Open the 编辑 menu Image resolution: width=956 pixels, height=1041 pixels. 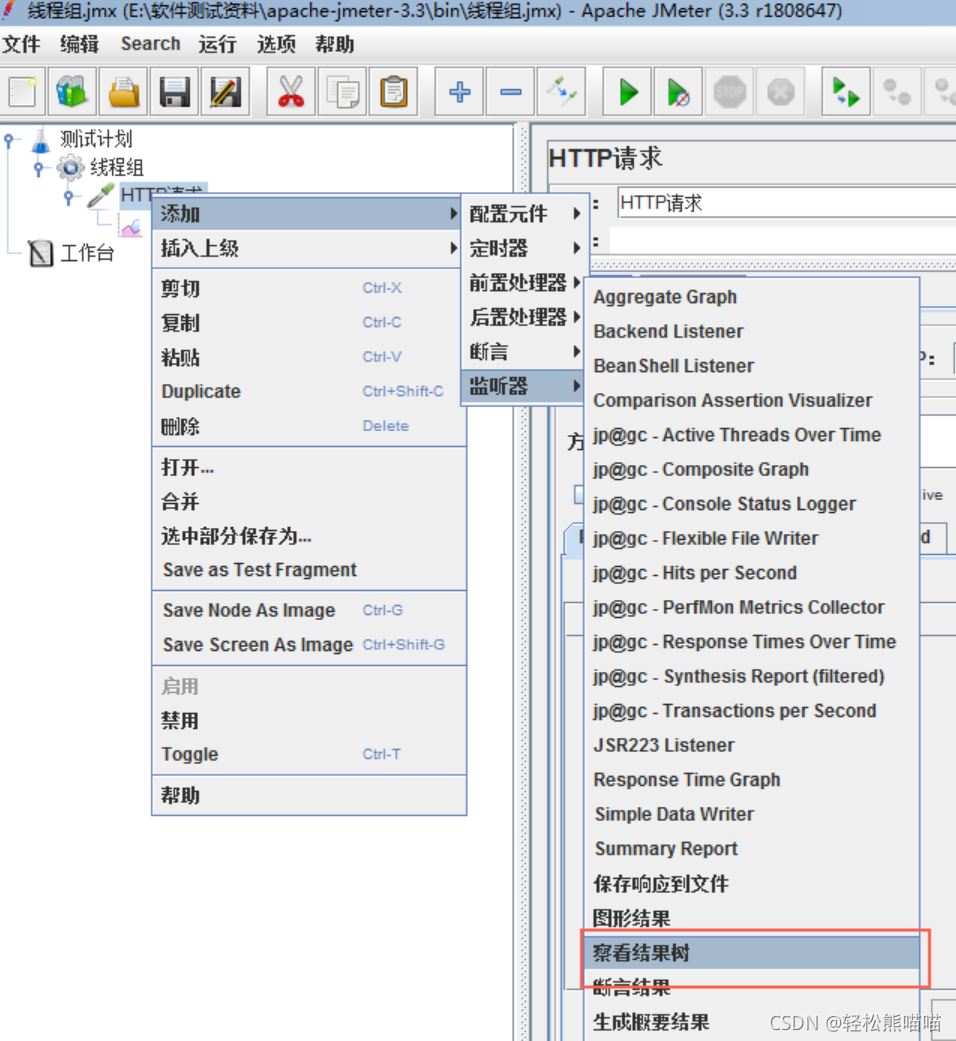pos(80,44)
